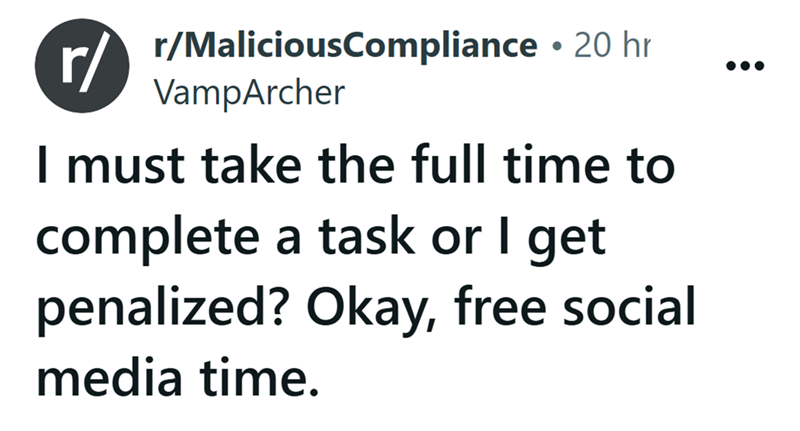Click the bullet separator before "20 hr"

pyautogui.click(x=559, y=46)
